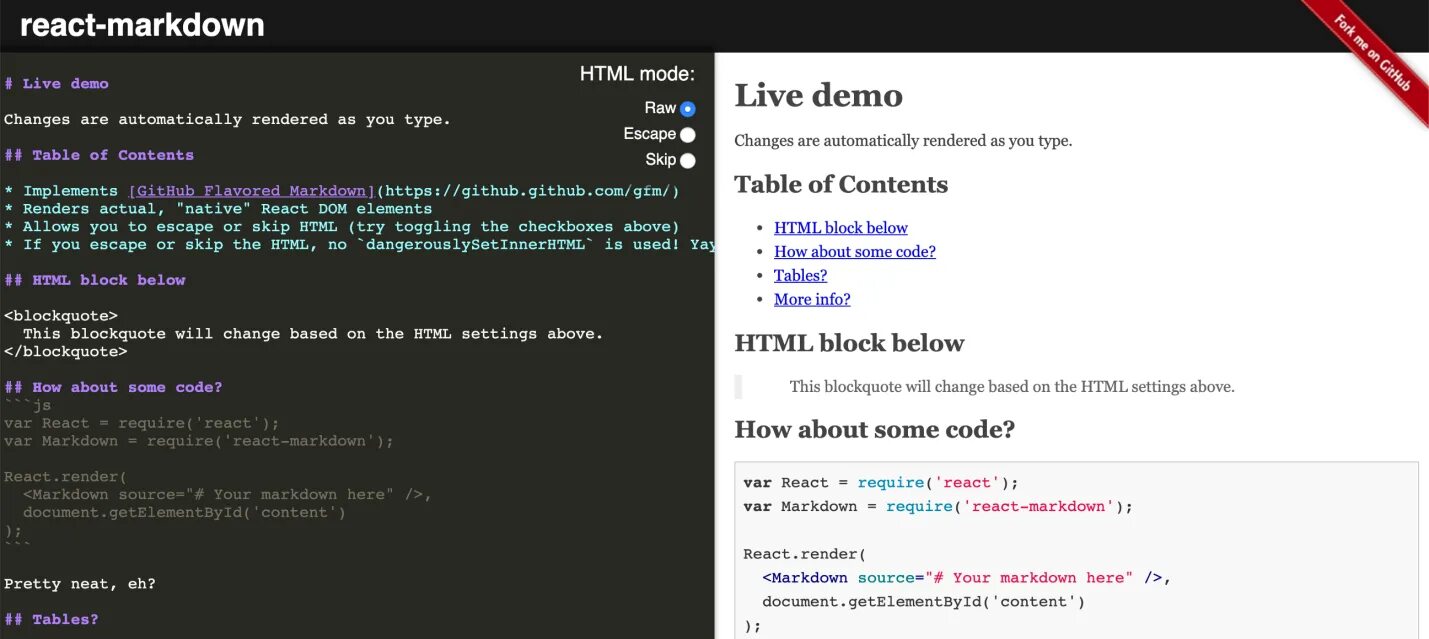
Task: Click the Fork me on GitHub ribbon
Action: click(x=1372, y=54)
